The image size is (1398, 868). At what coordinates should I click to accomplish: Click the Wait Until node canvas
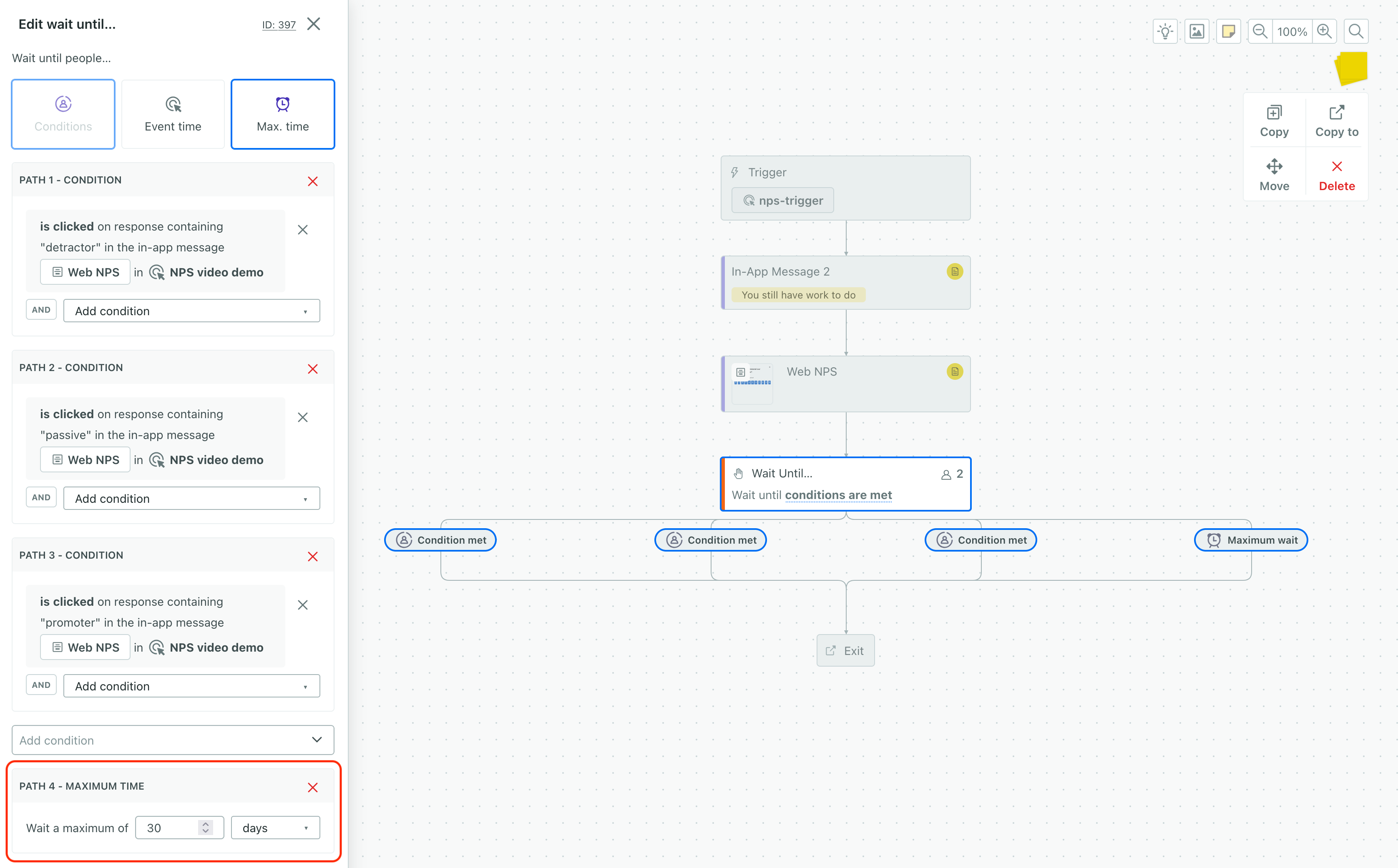click(845, 483)
